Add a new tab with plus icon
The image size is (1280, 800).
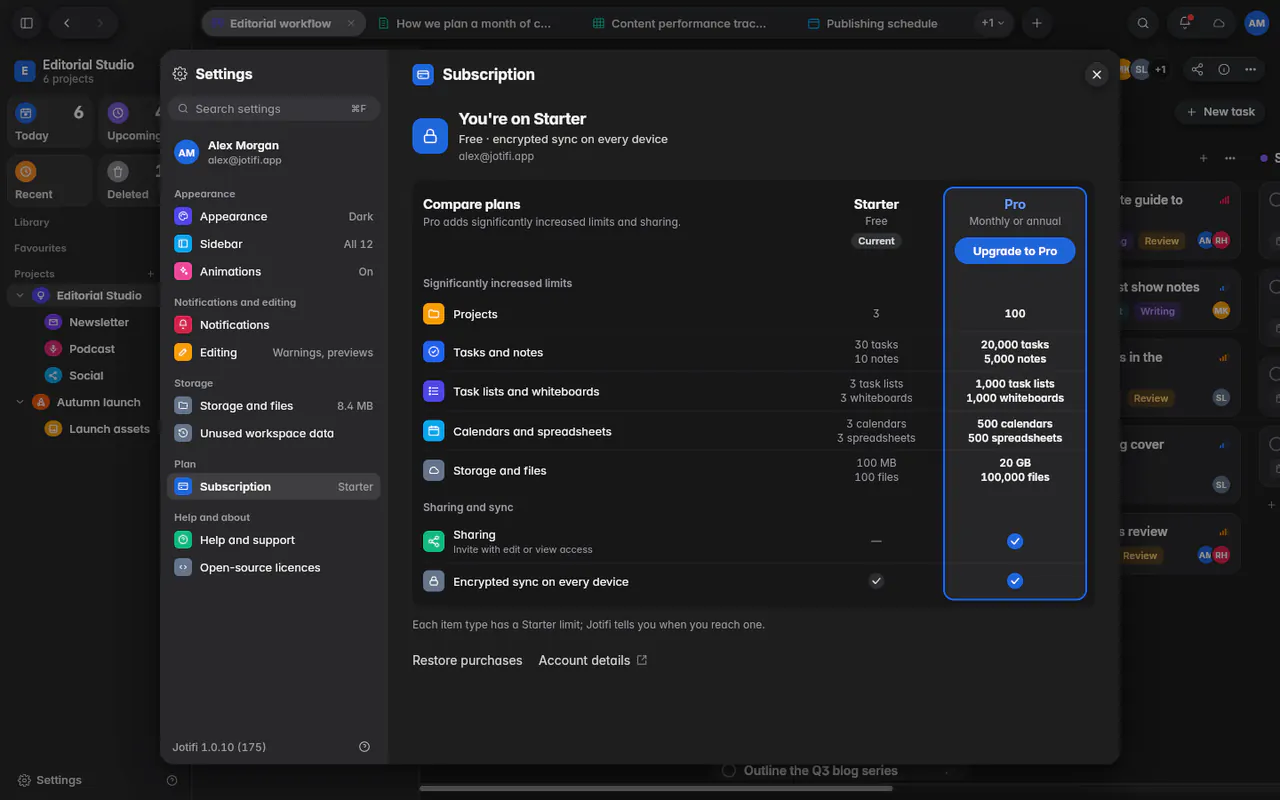[1037, 23]
